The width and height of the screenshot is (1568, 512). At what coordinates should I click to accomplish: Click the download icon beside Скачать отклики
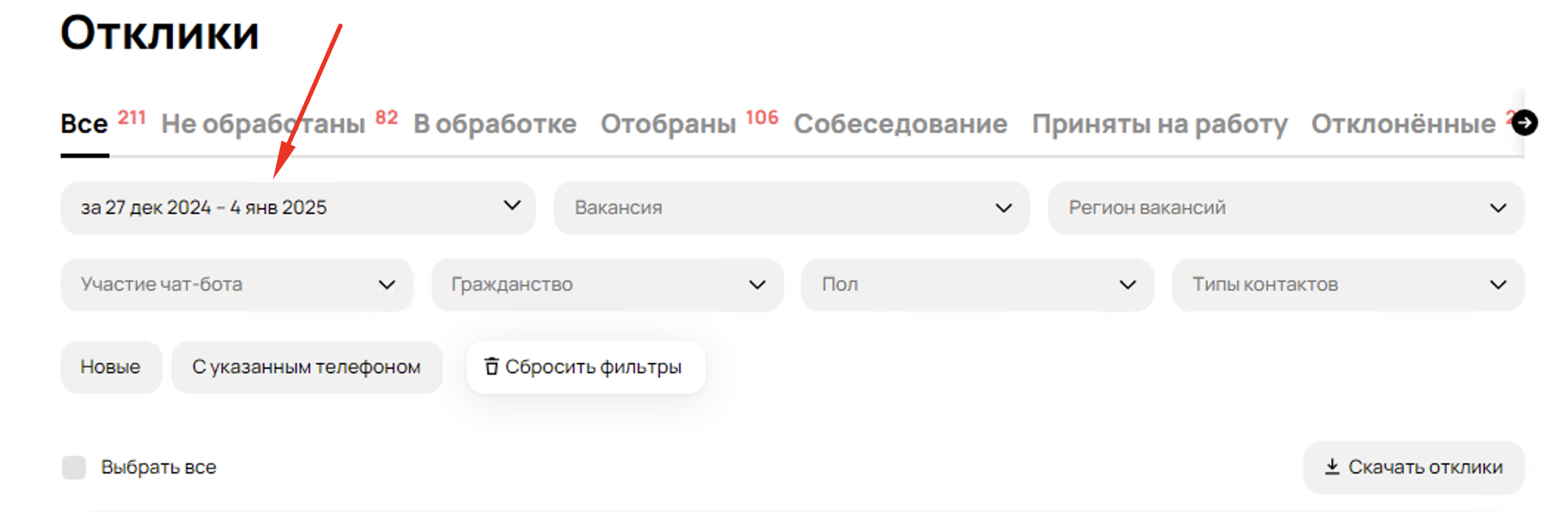pyautogui.click(x=1332, y=467)
